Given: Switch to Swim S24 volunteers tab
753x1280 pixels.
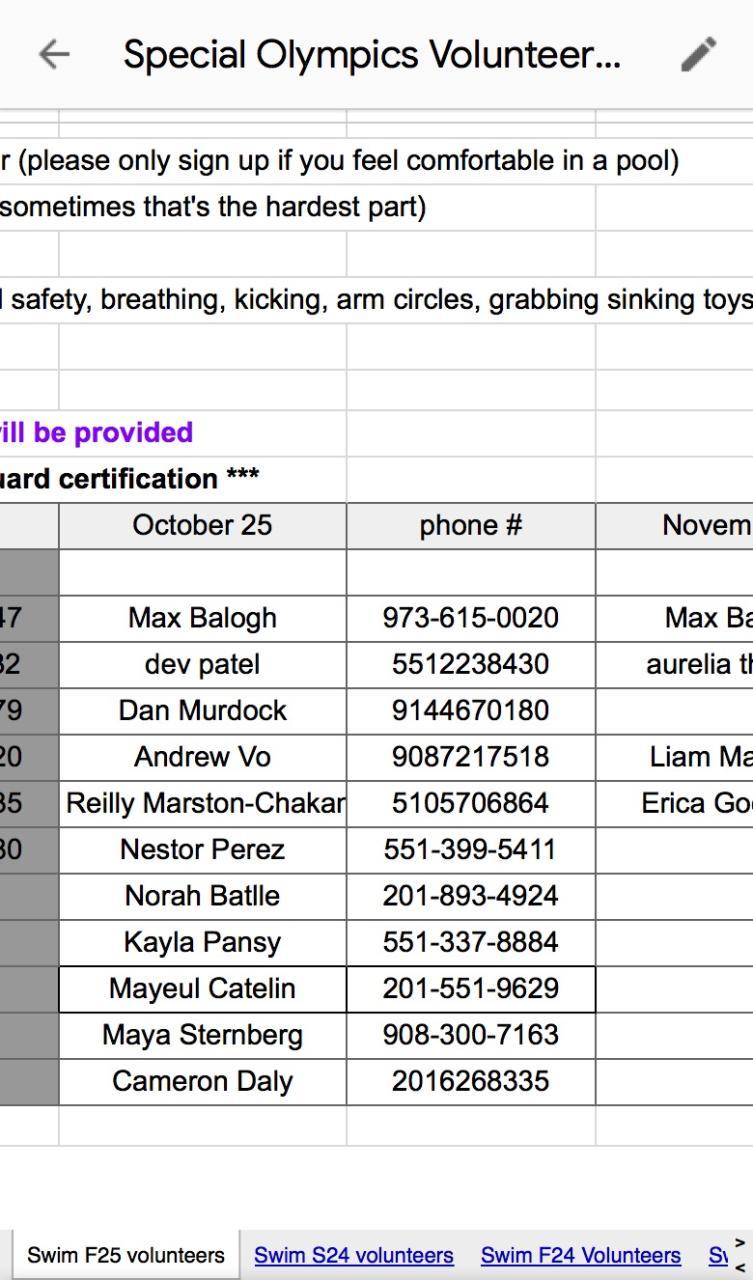Looking at the screenshot, I should (x=353, y=1255).
